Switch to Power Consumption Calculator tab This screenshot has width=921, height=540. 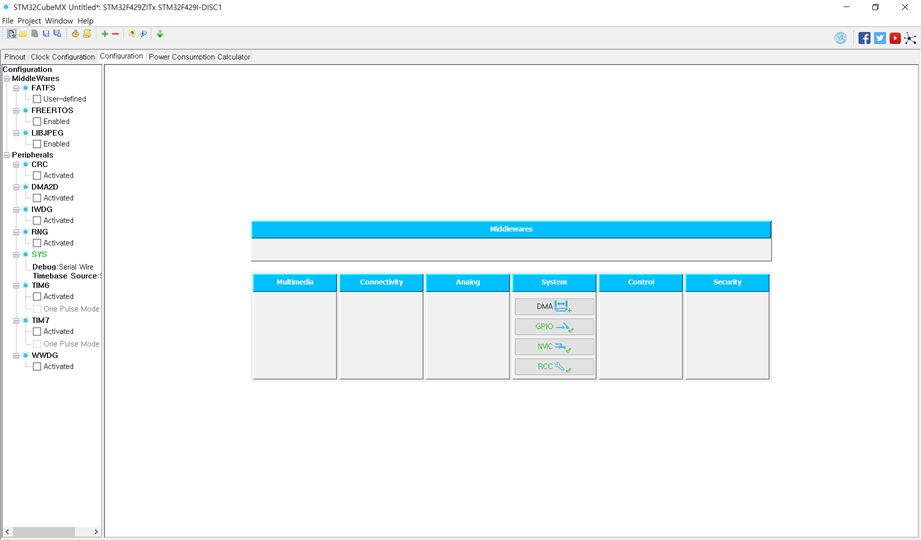click(199, 57)
